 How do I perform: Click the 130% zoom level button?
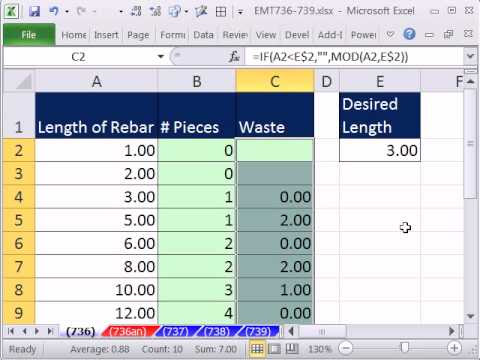[319, 349]
